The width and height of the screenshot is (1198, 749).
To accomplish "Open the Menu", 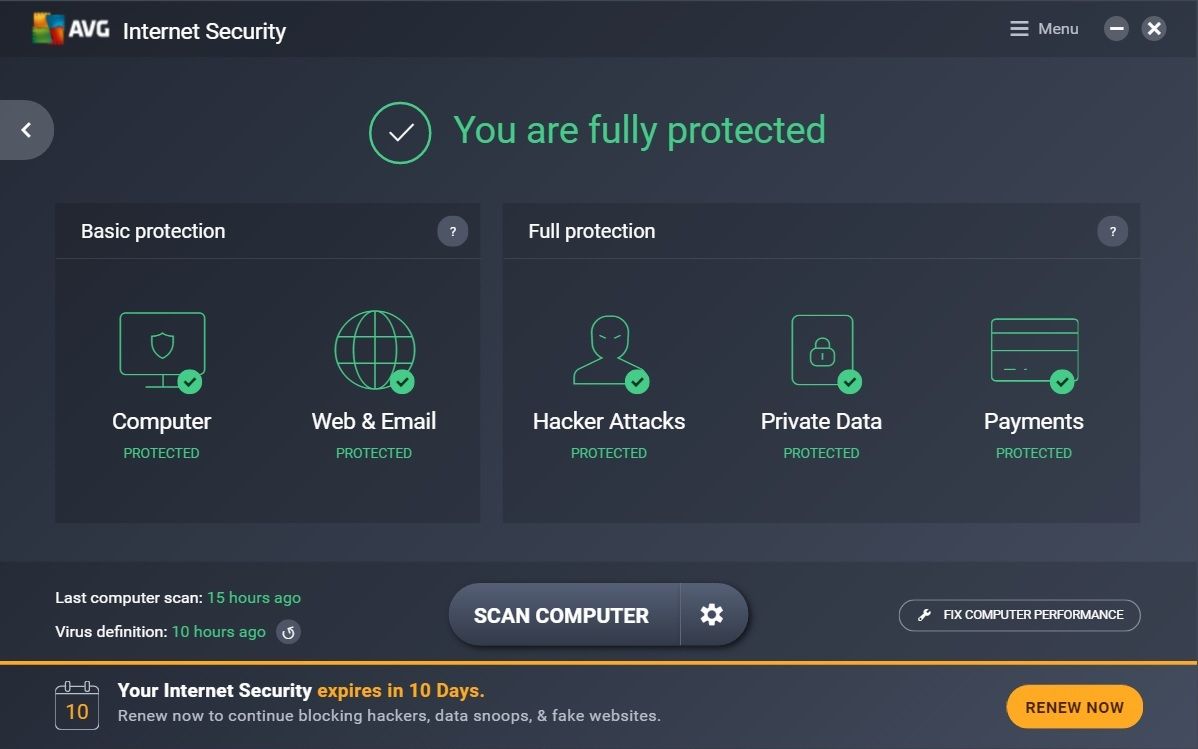I will pyautogui.click(x=1044, y=28).
